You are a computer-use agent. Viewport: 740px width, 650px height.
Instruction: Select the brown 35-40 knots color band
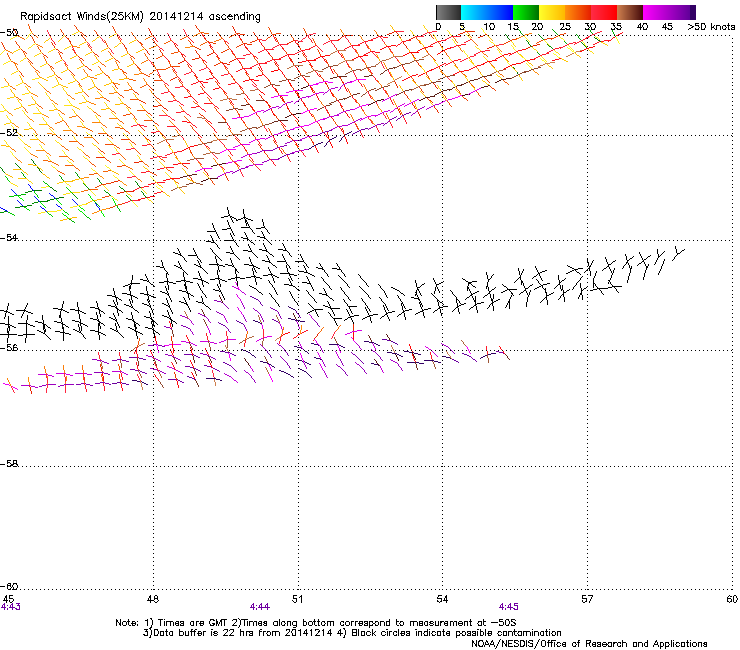630,12
